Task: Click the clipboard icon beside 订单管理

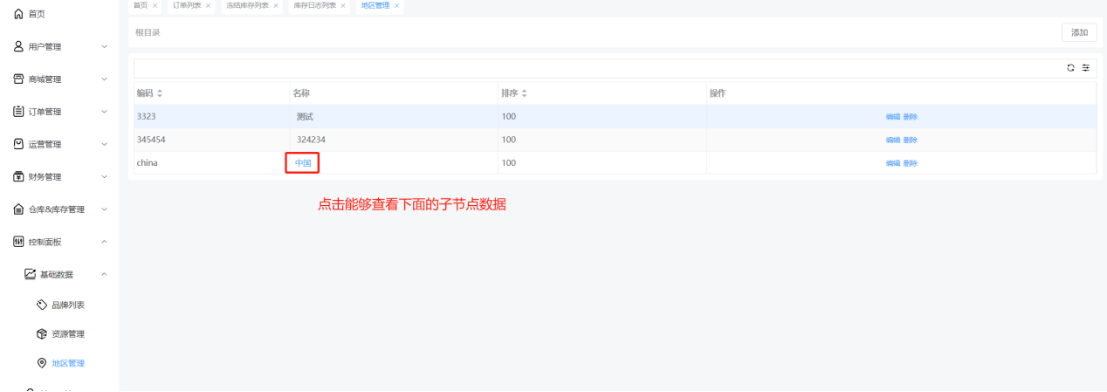Action: tap(19, 112)
